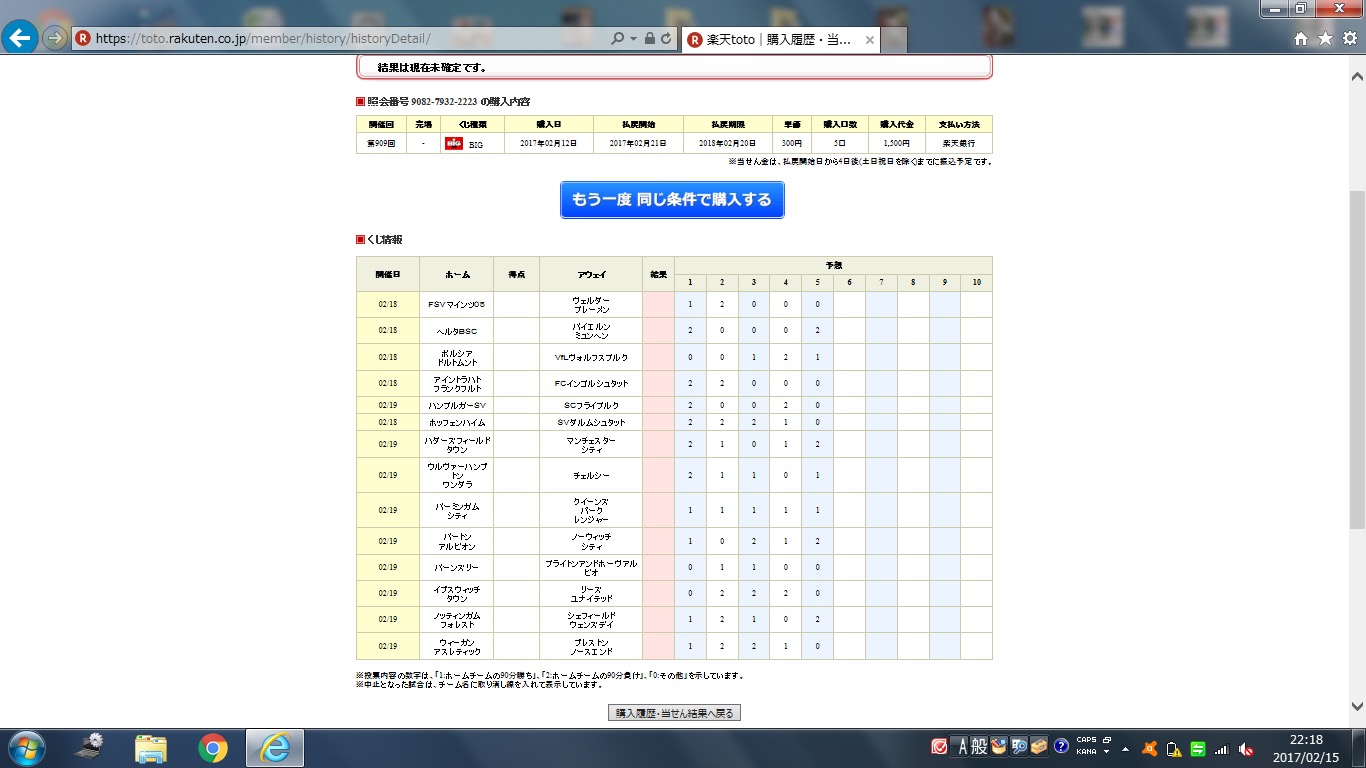Image resolution: width=1366 pixels, height=768 pixels.
Task: Click the muted volume speaker icon
Action: coord(1246,748)
